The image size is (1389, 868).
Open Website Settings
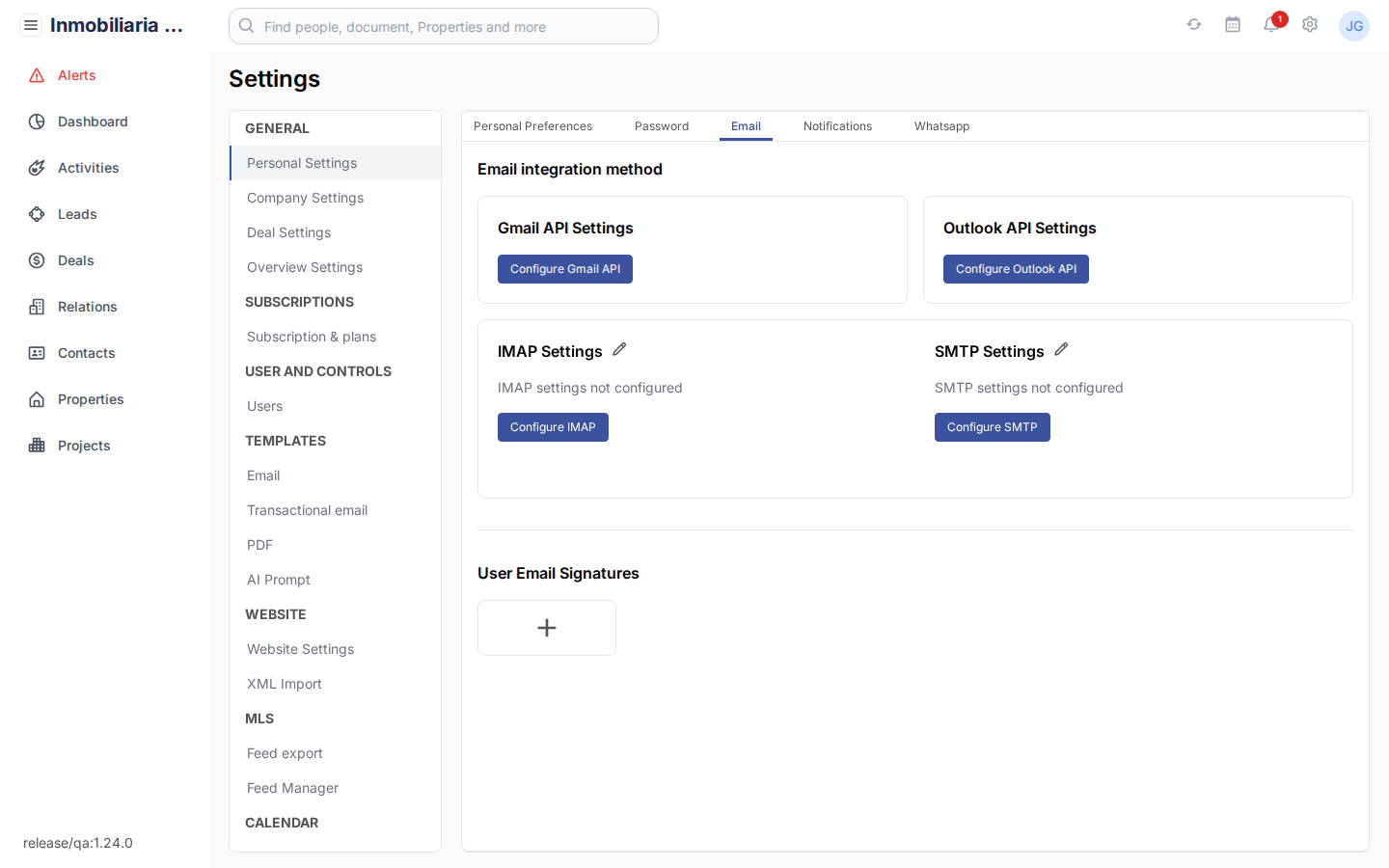[336, 649]
